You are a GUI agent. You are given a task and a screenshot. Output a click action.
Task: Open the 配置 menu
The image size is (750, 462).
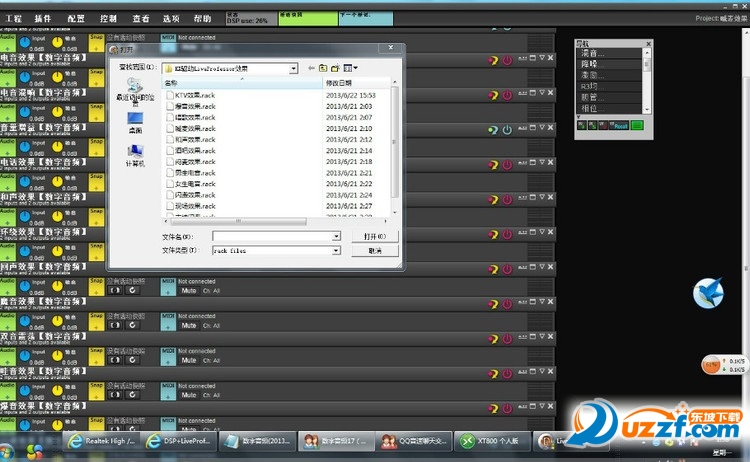76,19
